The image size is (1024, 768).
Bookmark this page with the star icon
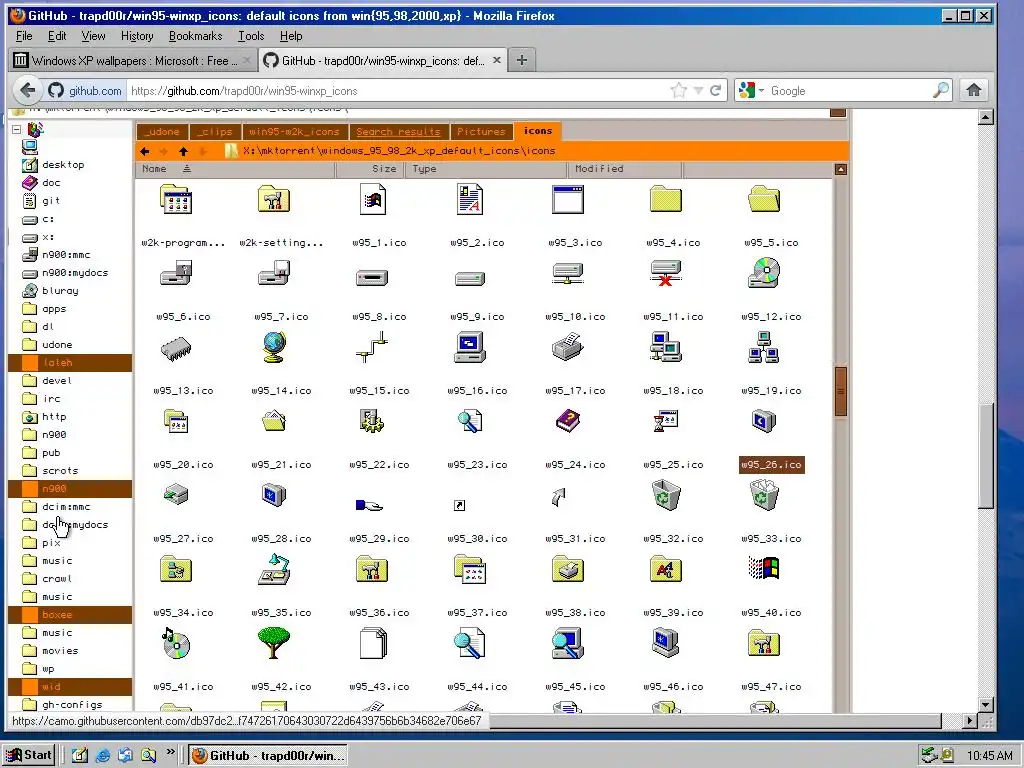[679, 91]
